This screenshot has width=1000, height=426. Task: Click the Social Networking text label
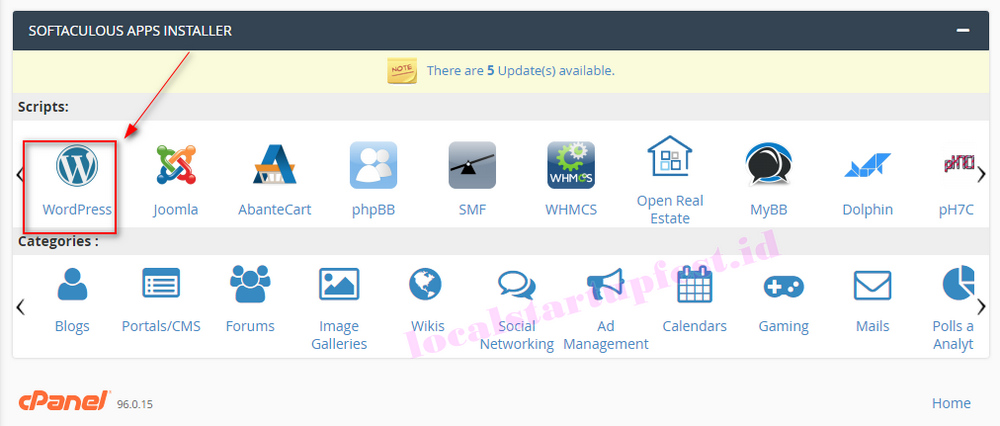coord(517,335)
